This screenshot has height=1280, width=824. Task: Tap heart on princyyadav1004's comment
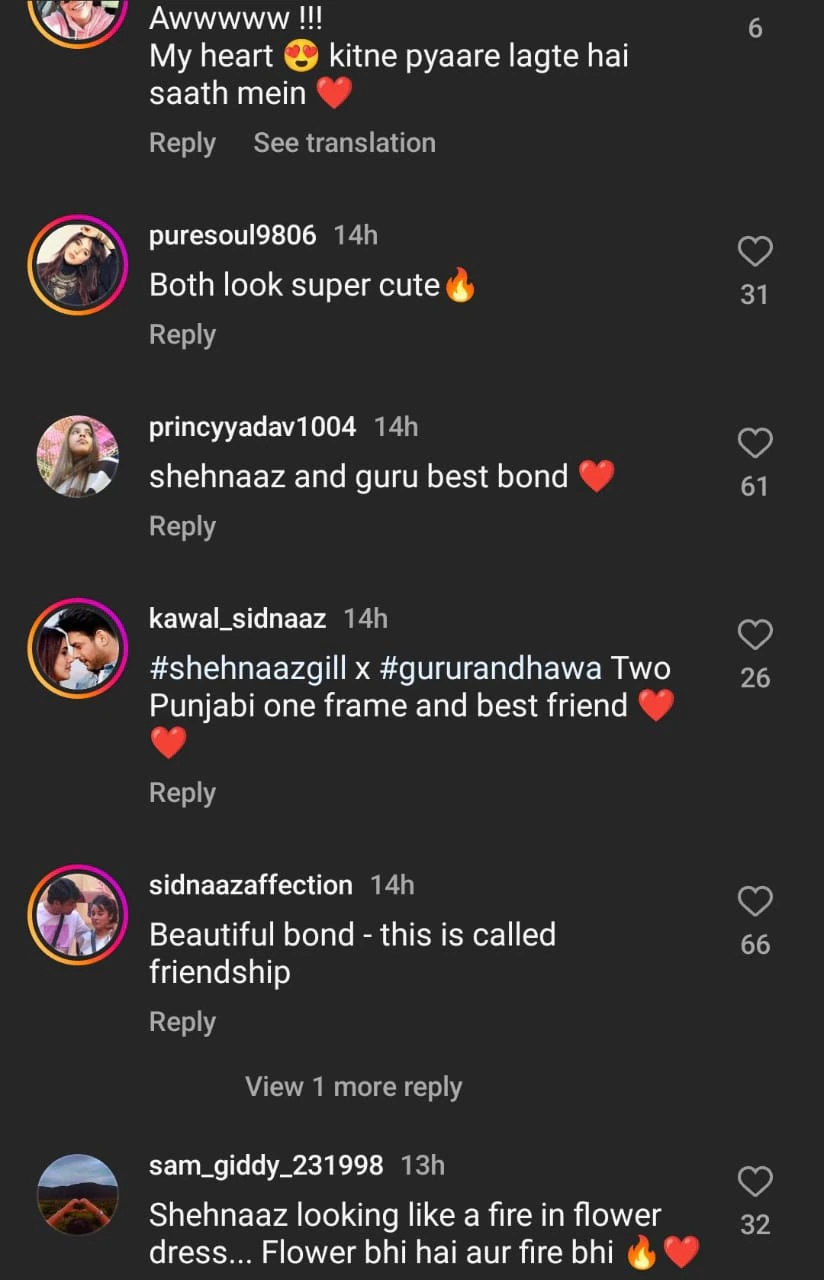(x=755, y=443)
